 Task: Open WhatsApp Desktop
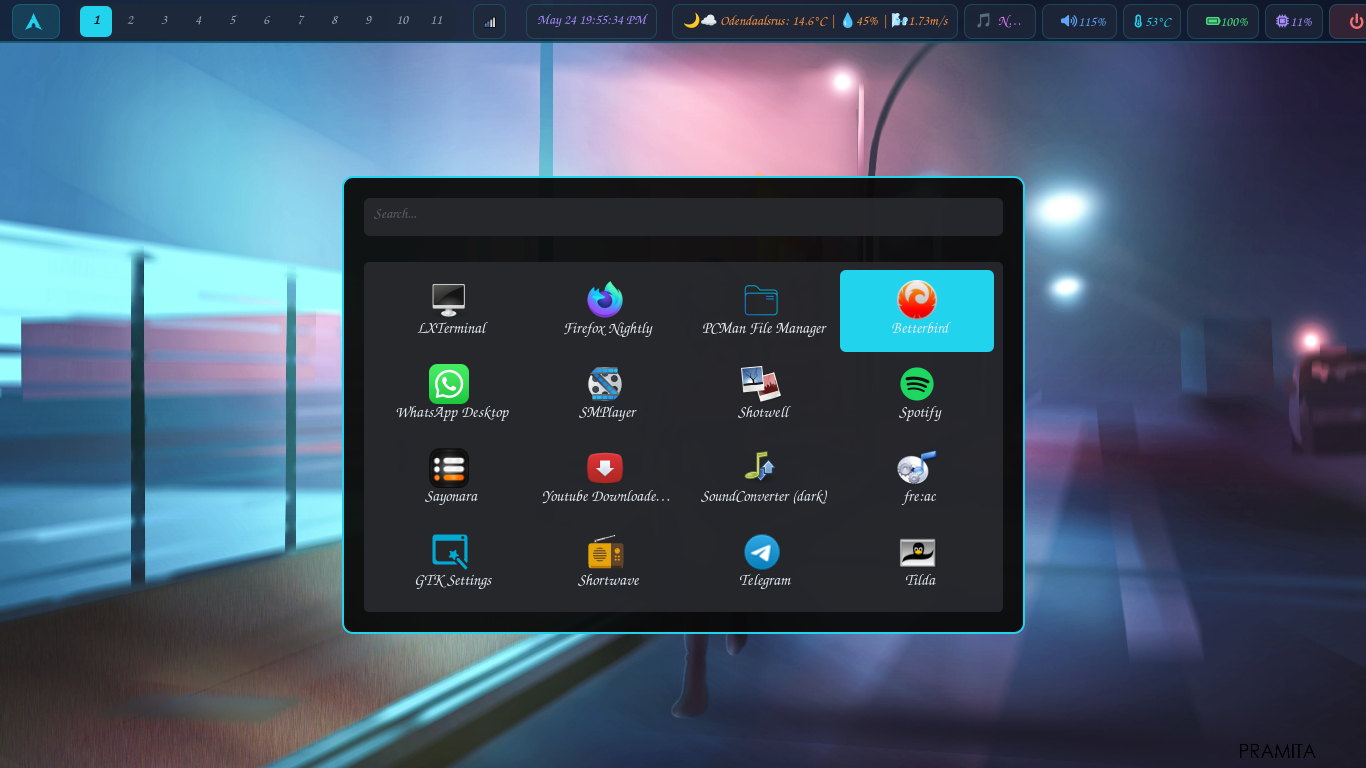click(452, 395)
